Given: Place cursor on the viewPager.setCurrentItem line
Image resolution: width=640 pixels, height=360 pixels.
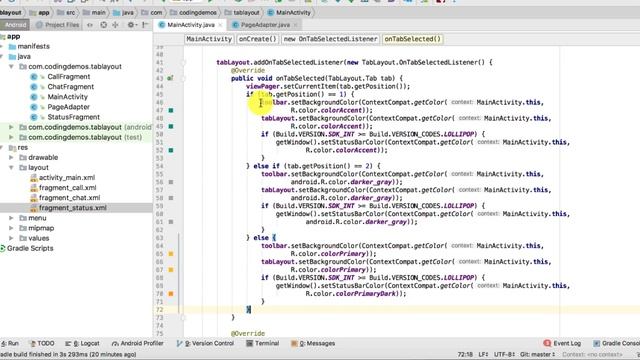Looking at the screenshot, I should [328, 87].
